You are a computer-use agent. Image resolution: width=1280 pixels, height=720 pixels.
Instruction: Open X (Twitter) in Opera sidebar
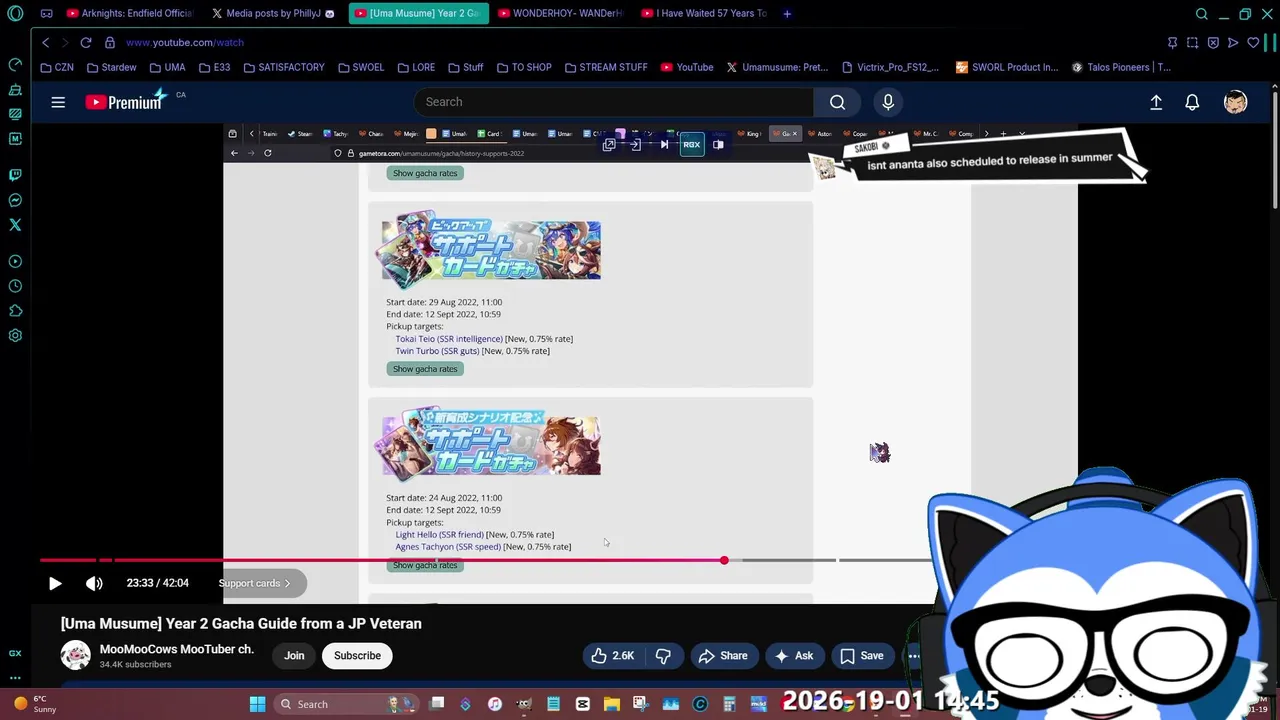click(15, 225)
